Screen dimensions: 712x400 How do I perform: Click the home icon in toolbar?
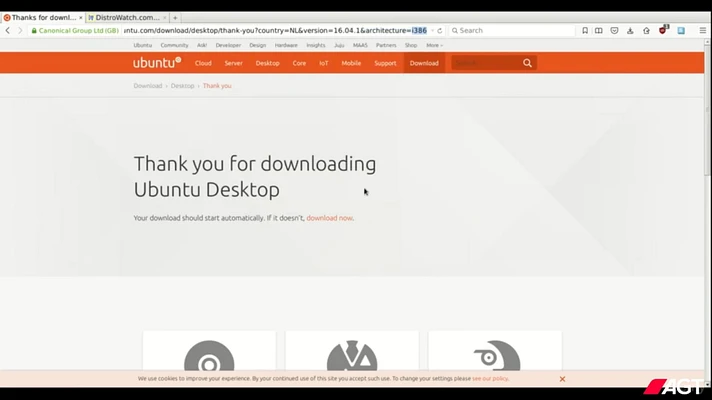coord(646,30)
